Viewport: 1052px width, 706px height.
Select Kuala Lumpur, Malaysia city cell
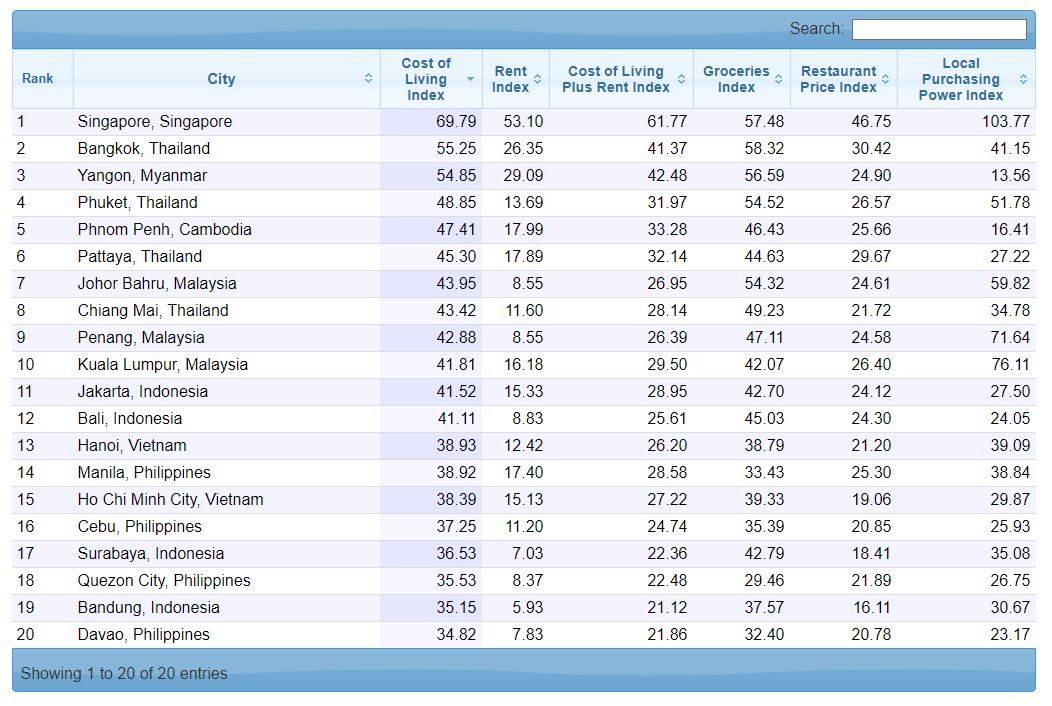coord(227,364)
